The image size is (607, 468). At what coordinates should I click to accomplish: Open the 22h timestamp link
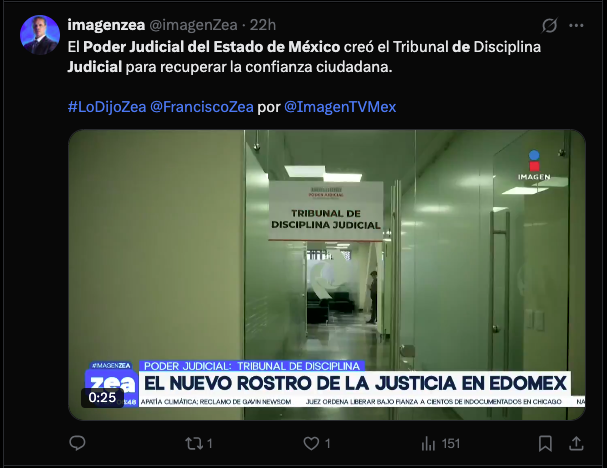click(x=262, y=25)
